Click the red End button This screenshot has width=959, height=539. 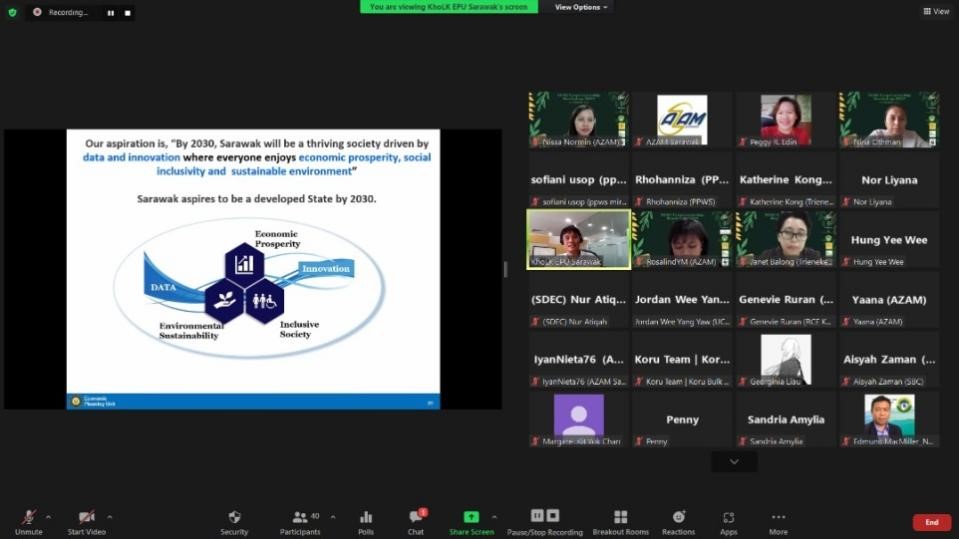[931, 522]
